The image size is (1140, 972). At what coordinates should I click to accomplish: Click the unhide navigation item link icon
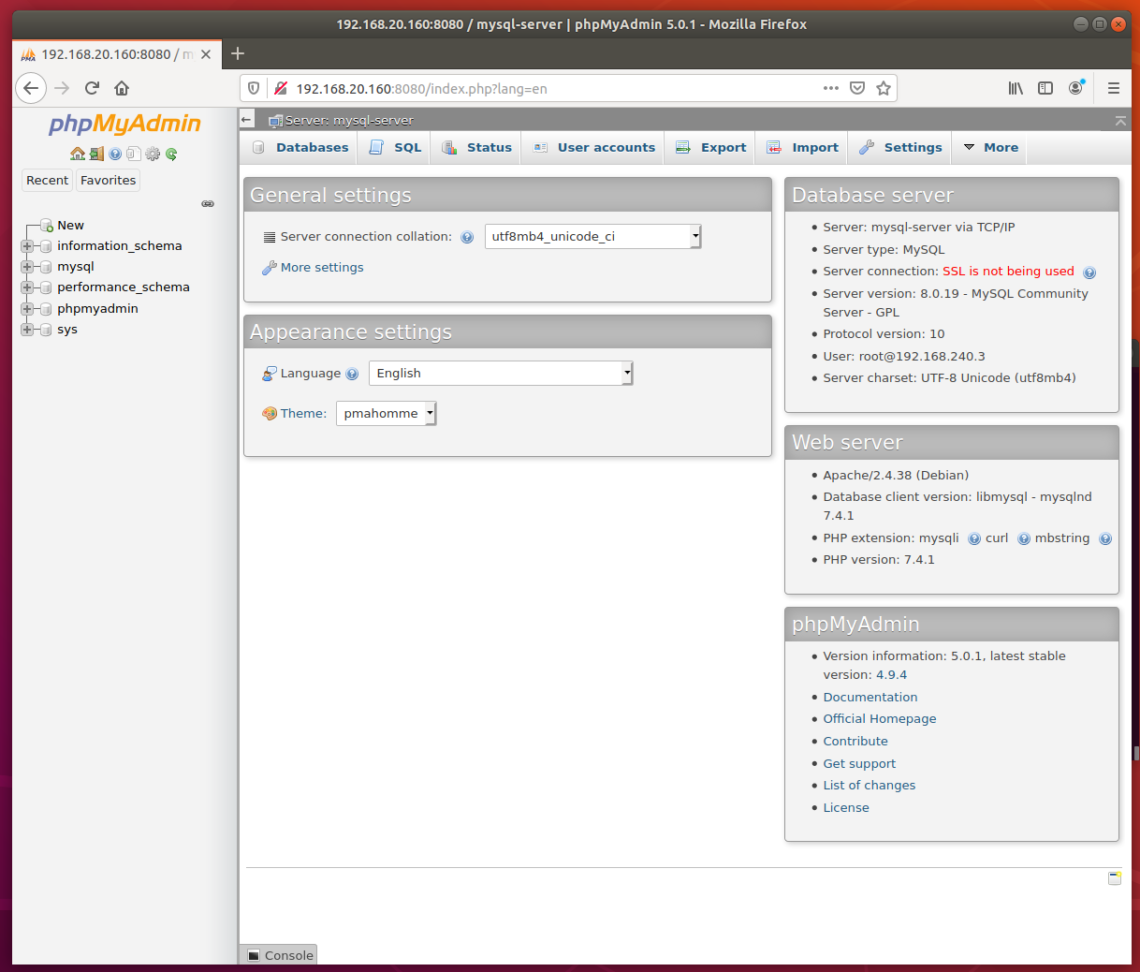tap(207, 203)
